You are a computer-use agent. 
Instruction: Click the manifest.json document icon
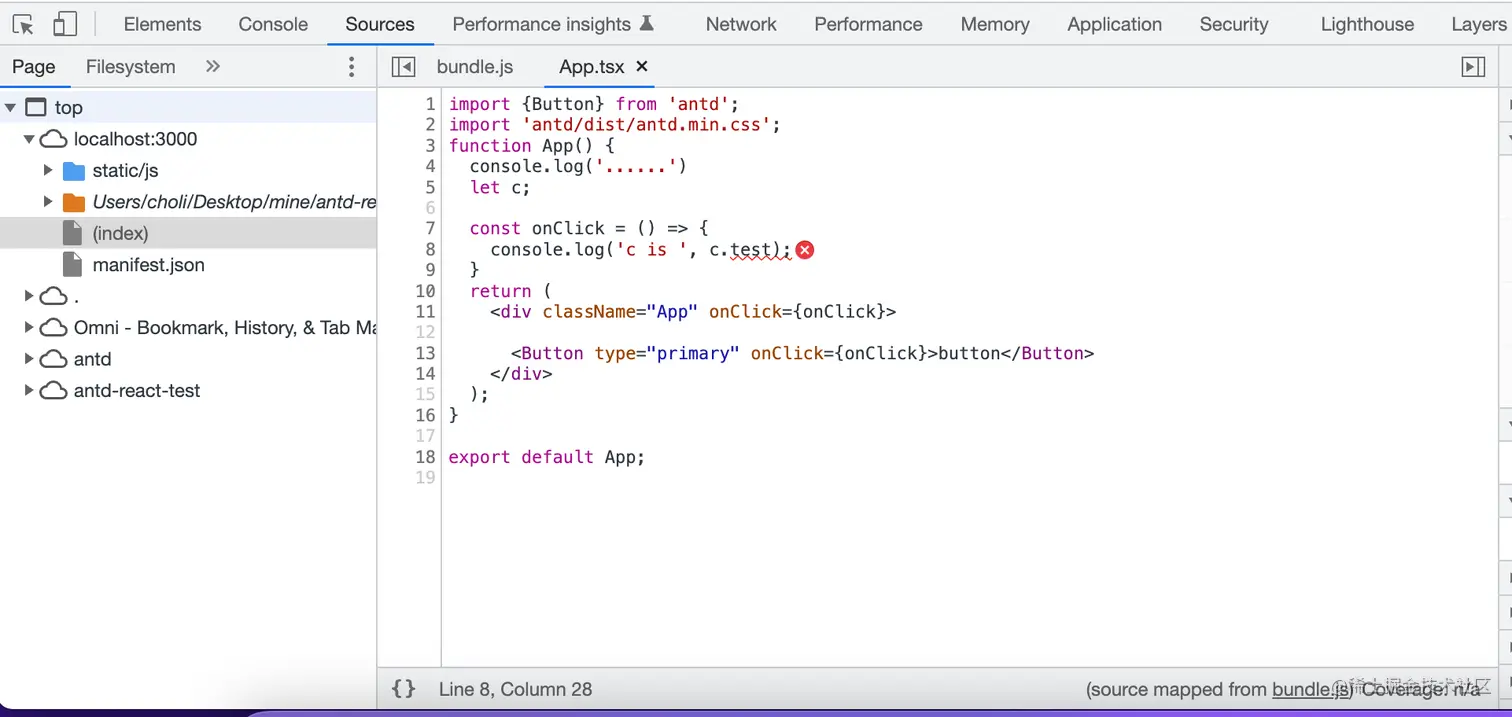point(72,265)
